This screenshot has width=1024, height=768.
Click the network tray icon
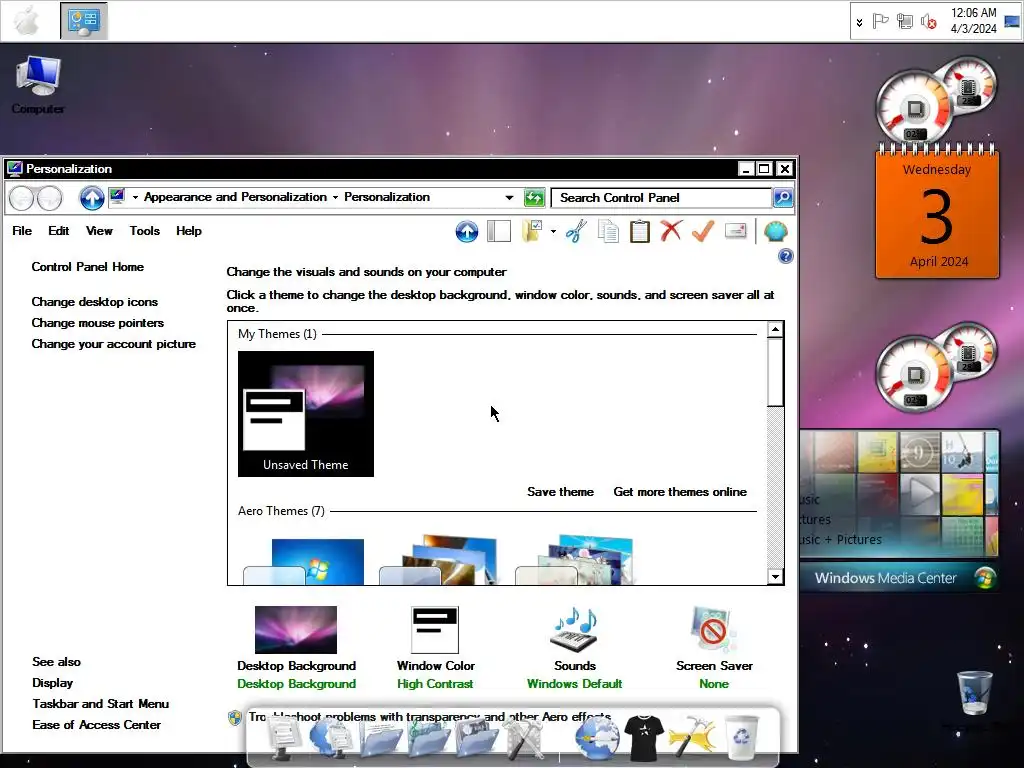(x=904, y=22)
